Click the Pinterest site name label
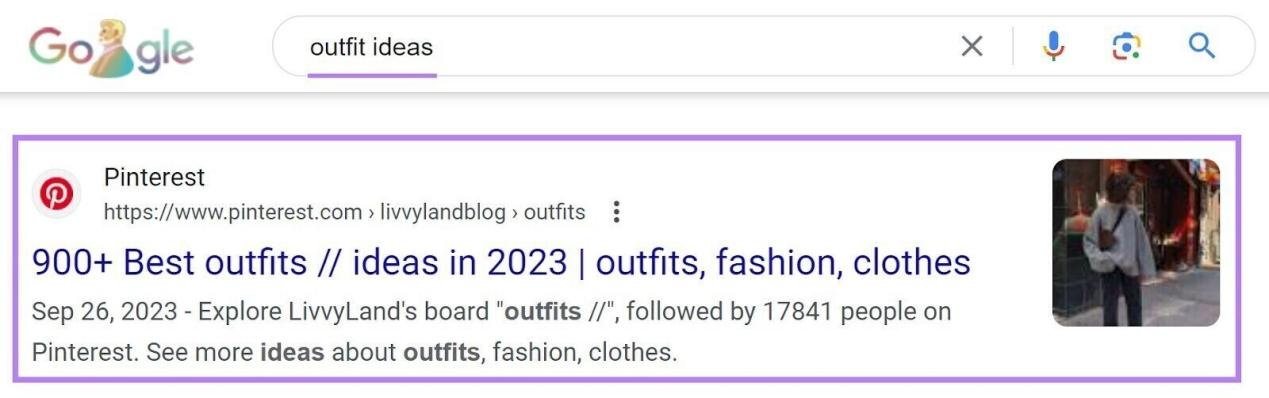Image resolution: width=1269 pixels, height=398 pixels. point(154,178)
